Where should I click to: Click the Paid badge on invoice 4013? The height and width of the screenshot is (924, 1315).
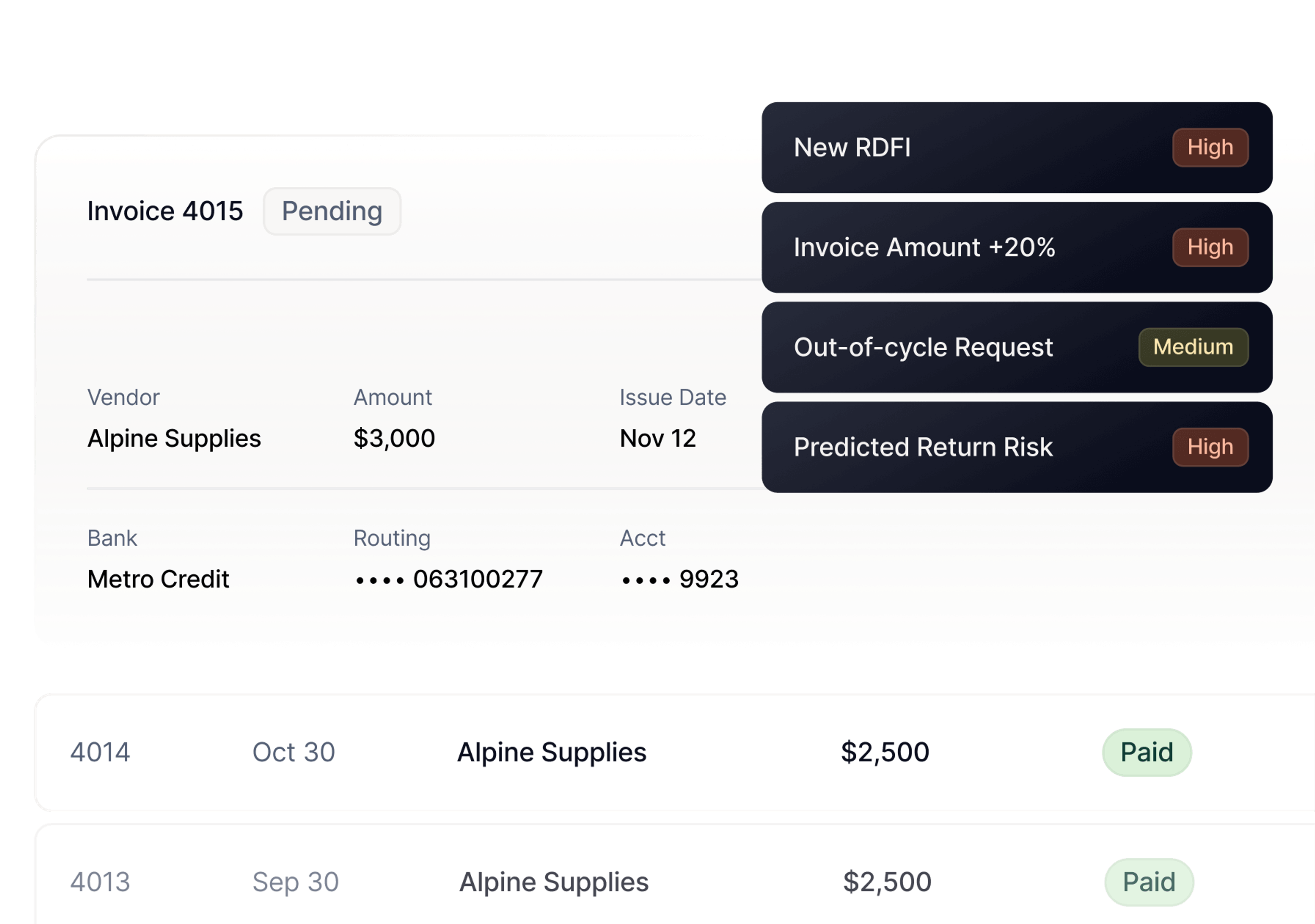click(x=1149, y=882)
